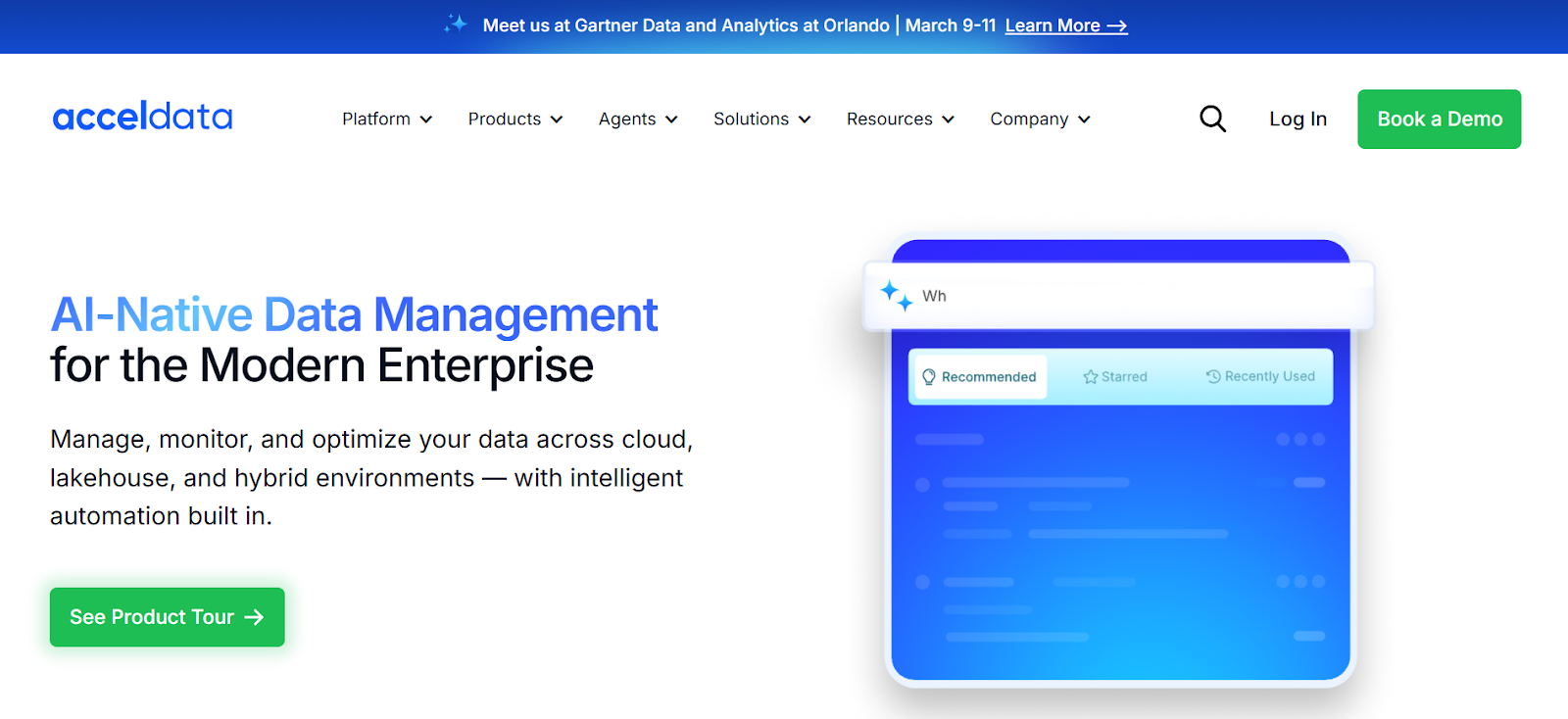The height and width of the screenshot is (719, 1568).
Task: Click the arrow icon on See Product Tour
Action: tap(254, 617)
